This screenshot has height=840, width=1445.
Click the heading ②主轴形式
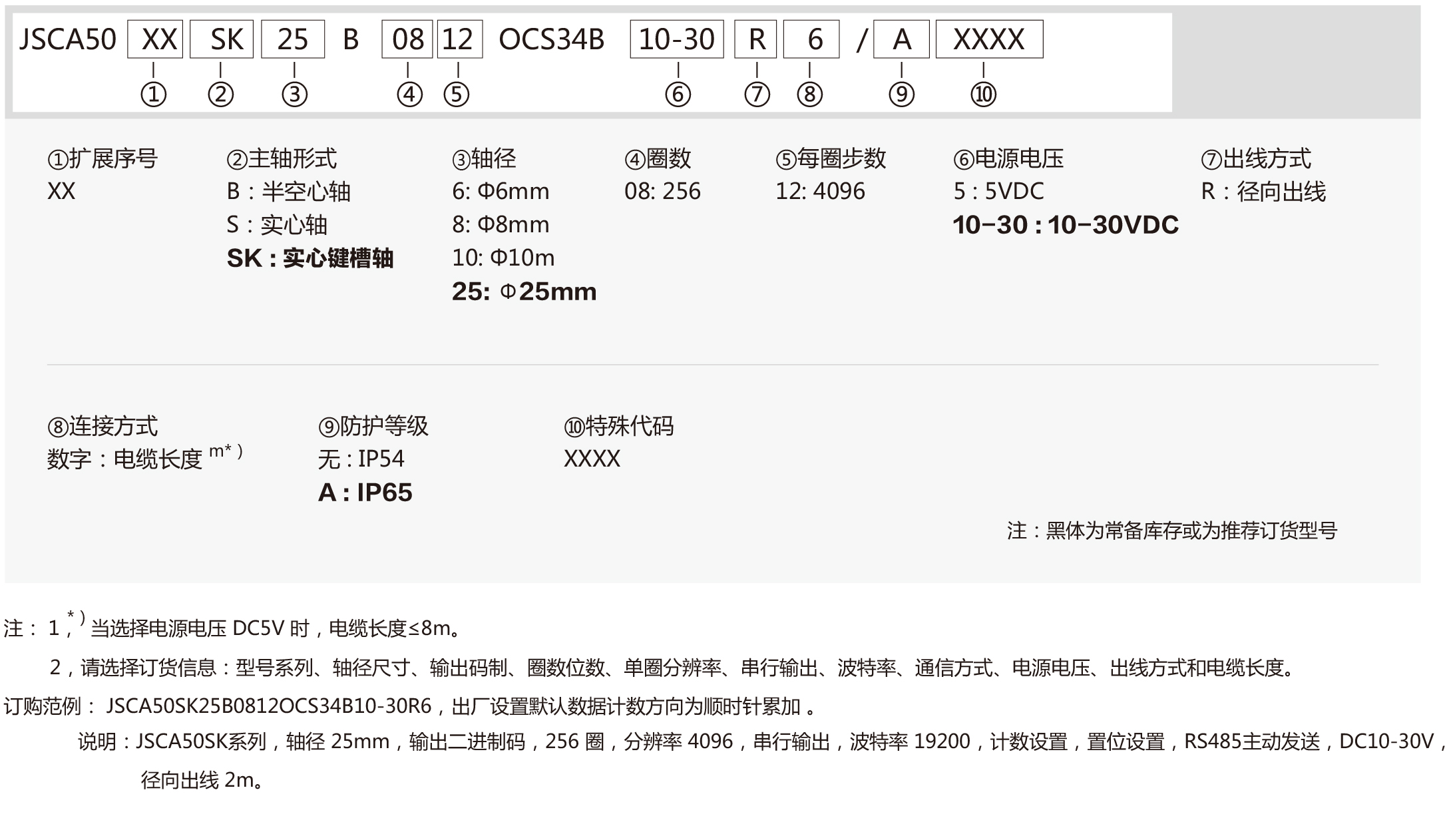click(282, 158)
